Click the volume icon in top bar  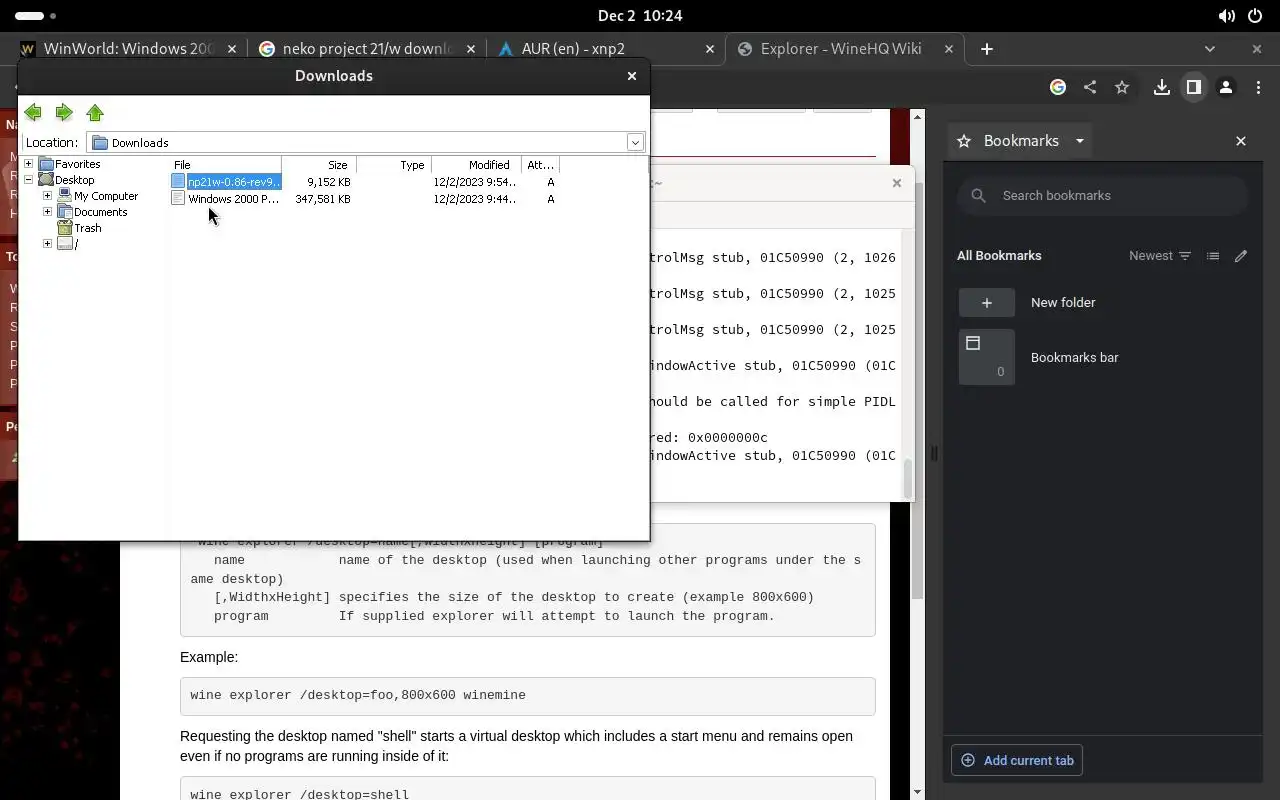pyautogui.click(x=1226, y=16)
